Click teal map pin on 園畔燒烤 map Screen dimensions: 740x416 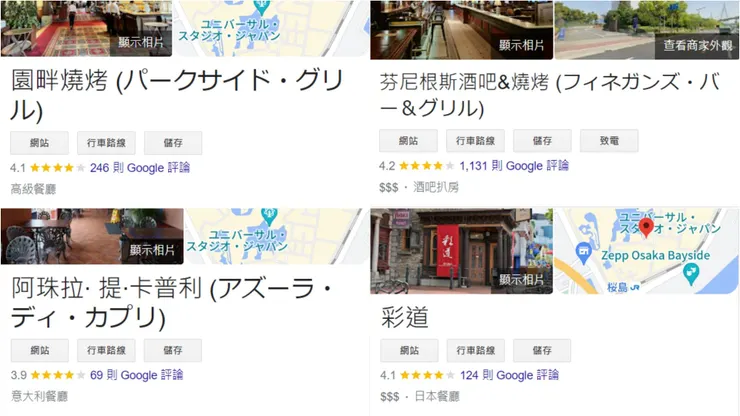pos(261,7)
